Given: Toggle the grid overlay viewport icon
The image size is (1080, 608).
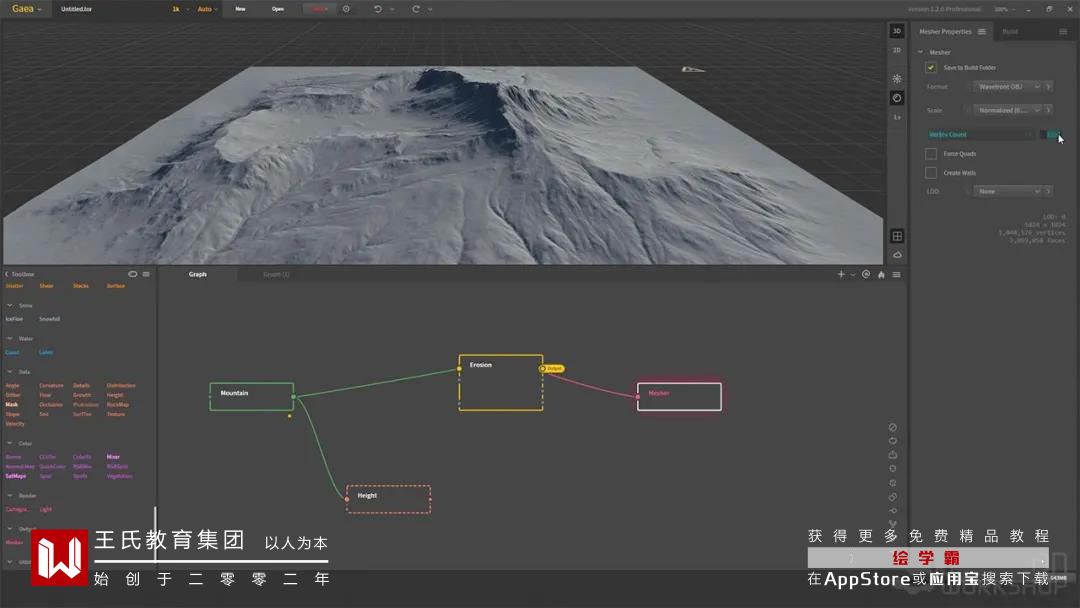Looking at the screenshot, I should pos(897,236).
